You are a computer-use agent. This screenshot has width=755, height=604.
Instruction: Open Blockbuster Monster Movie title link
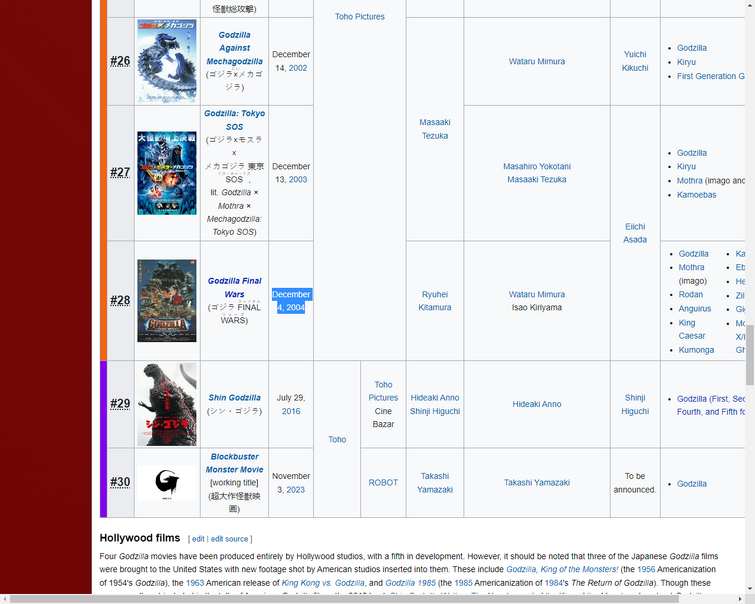[234, 463]
